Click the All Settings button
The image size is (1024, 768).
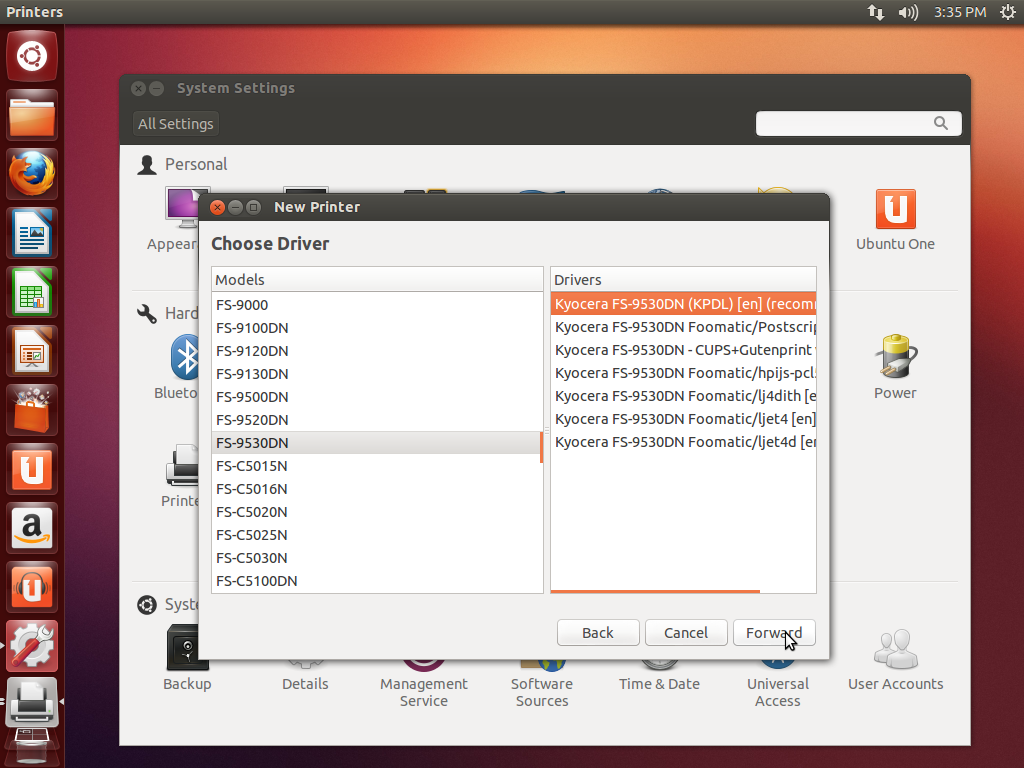point(176,123)
